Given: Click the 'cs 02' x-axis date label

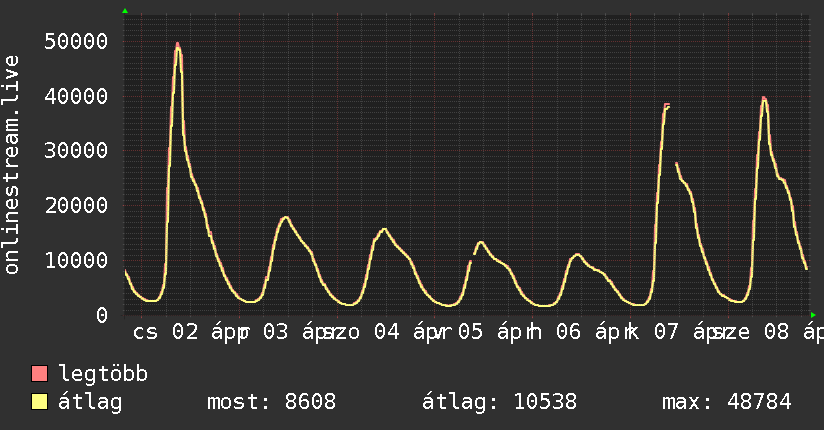Looking at the screenshot, I should (x=166, y=332).
